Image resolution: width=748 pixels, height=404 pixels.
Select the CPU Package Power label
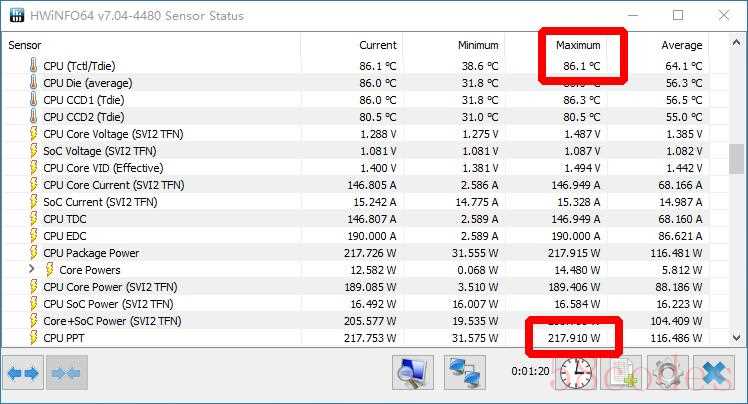click(x=91, y=253)
